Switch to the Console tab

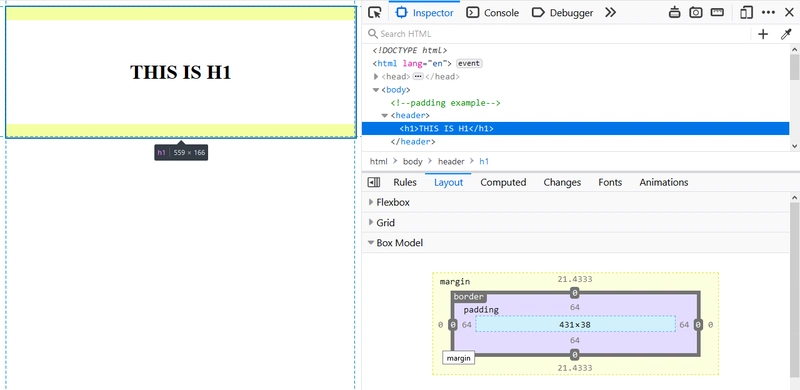point(493,13)
